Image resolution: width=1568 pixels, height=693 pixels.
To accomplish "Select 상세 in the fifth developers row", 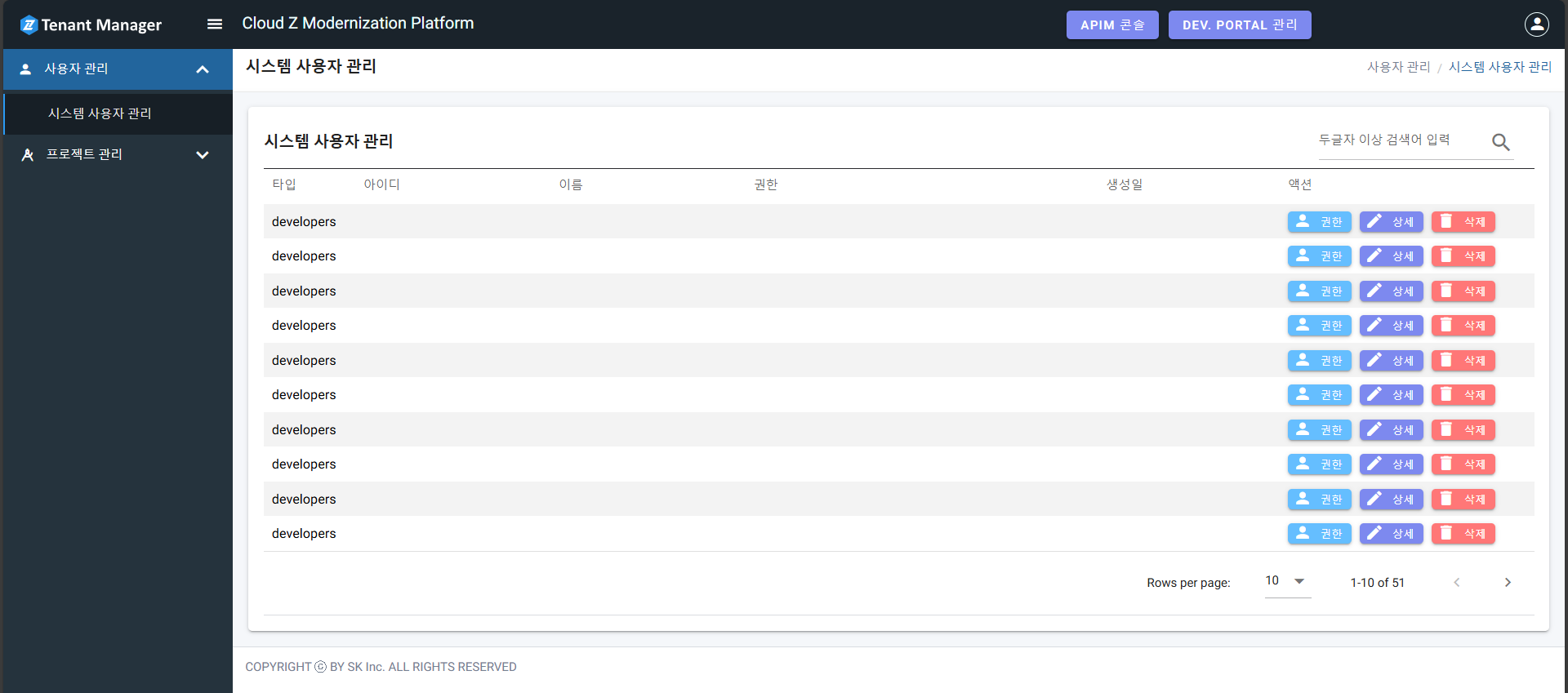I will tap(1391, 361).
